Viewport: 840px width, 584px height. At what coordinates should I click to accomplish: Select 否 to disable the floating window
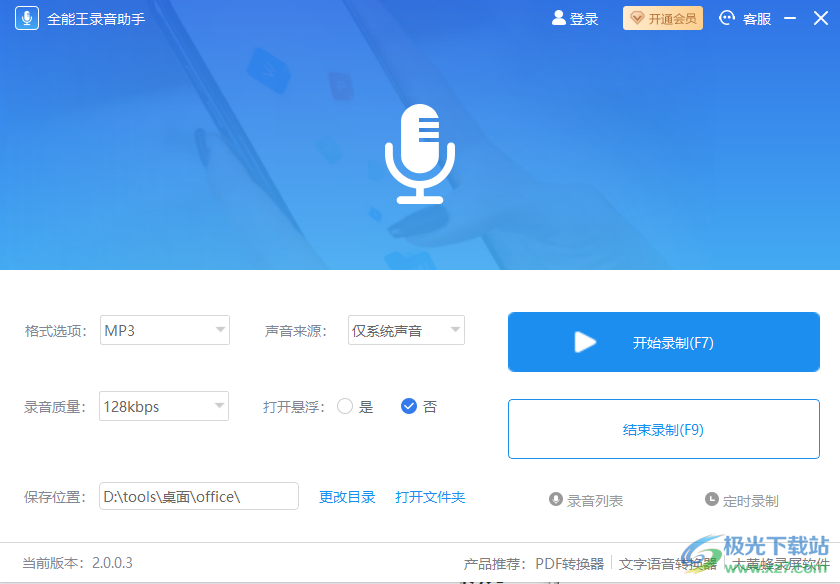(x=409, y=406)
